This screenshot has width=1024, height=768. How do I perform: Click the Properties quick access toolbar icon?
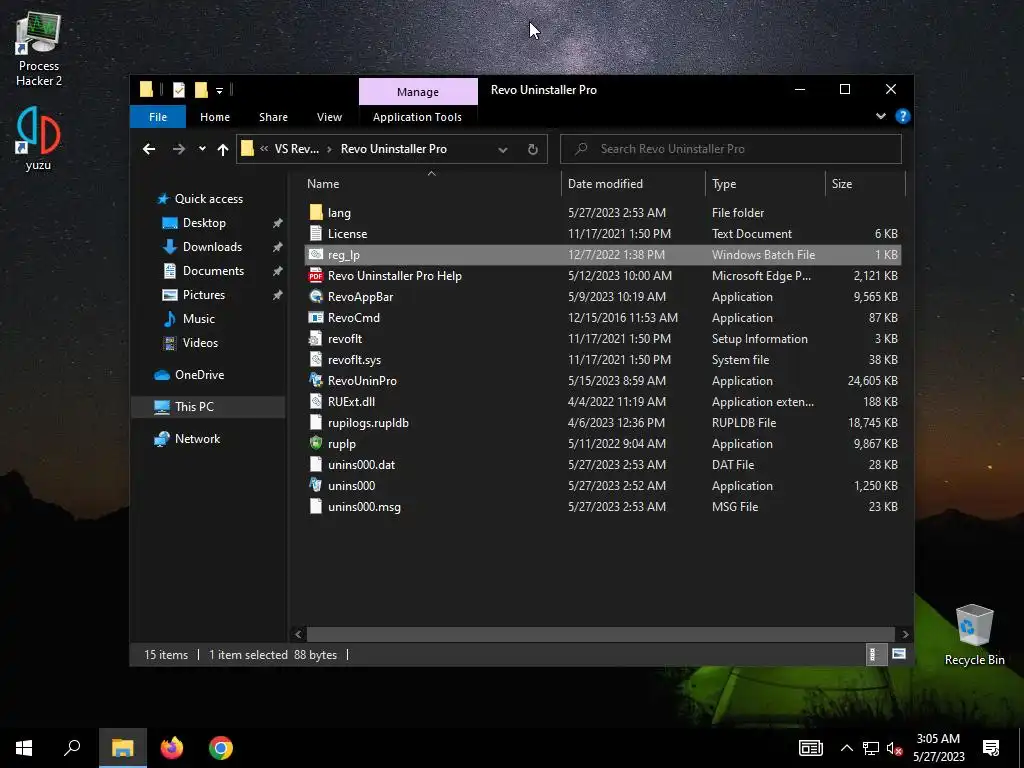[x=178, y=90]
